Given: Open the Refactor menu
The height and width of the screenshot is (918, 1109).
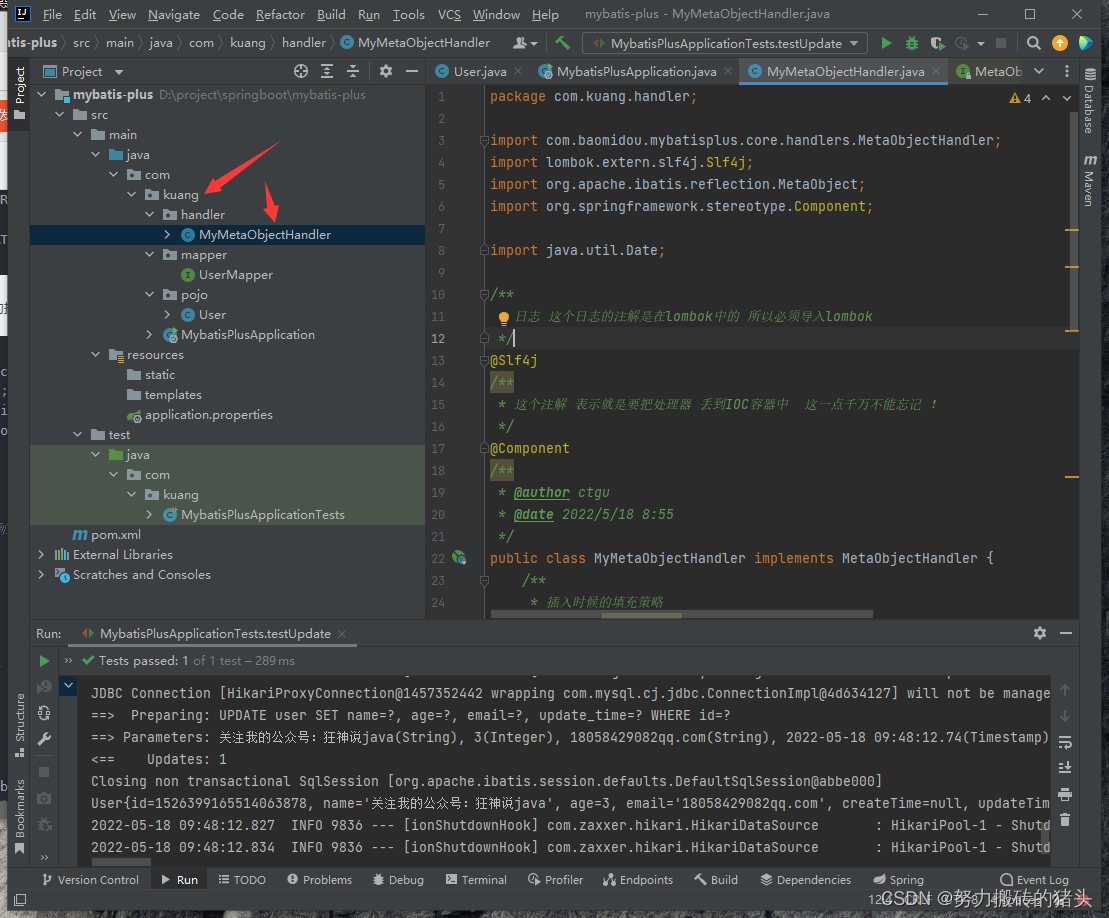Looking at the screenshot, I should [280, 15].
